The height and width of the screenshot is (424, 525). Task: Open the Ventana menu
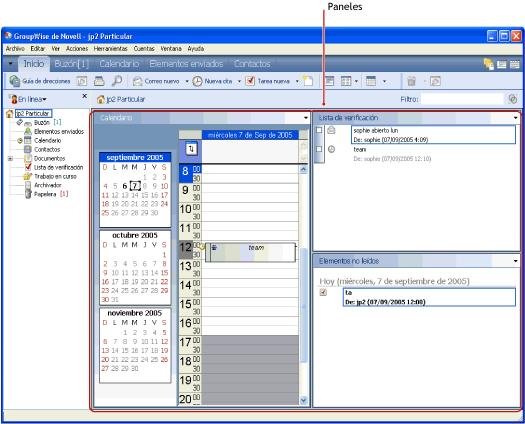(x=171, y=49)
